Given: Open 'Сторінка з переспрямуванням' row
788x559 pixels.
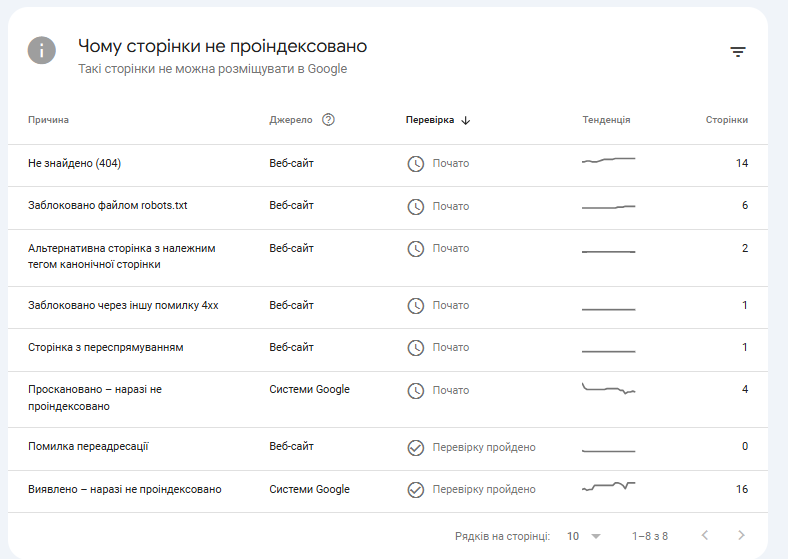Looking at the screenshot, I should point(106,347).
